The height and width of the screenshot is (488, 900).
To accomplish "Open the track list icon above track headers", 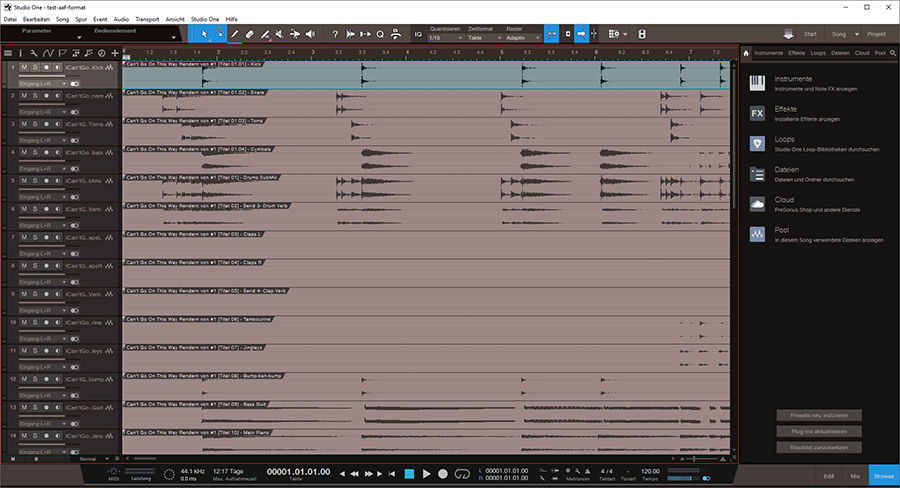I will tap(8, 53).
